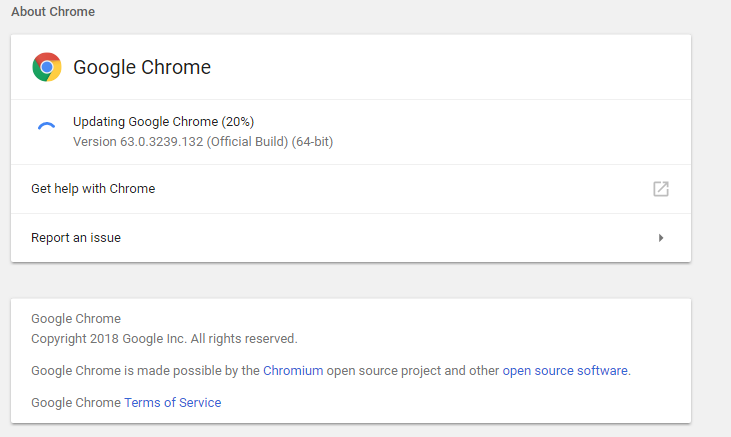Expand Report an issue with the arrow

(x=661, y=238)
